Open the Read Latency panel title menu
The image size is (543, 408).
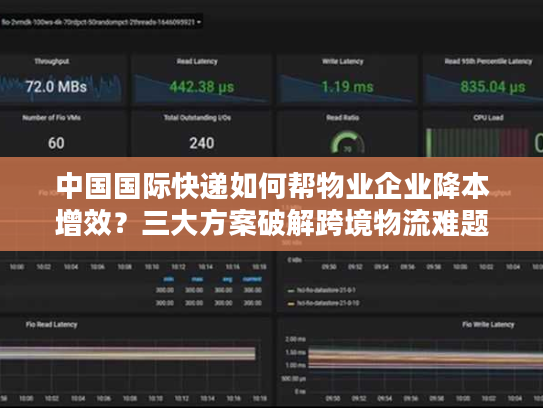(x=197, y=61)
